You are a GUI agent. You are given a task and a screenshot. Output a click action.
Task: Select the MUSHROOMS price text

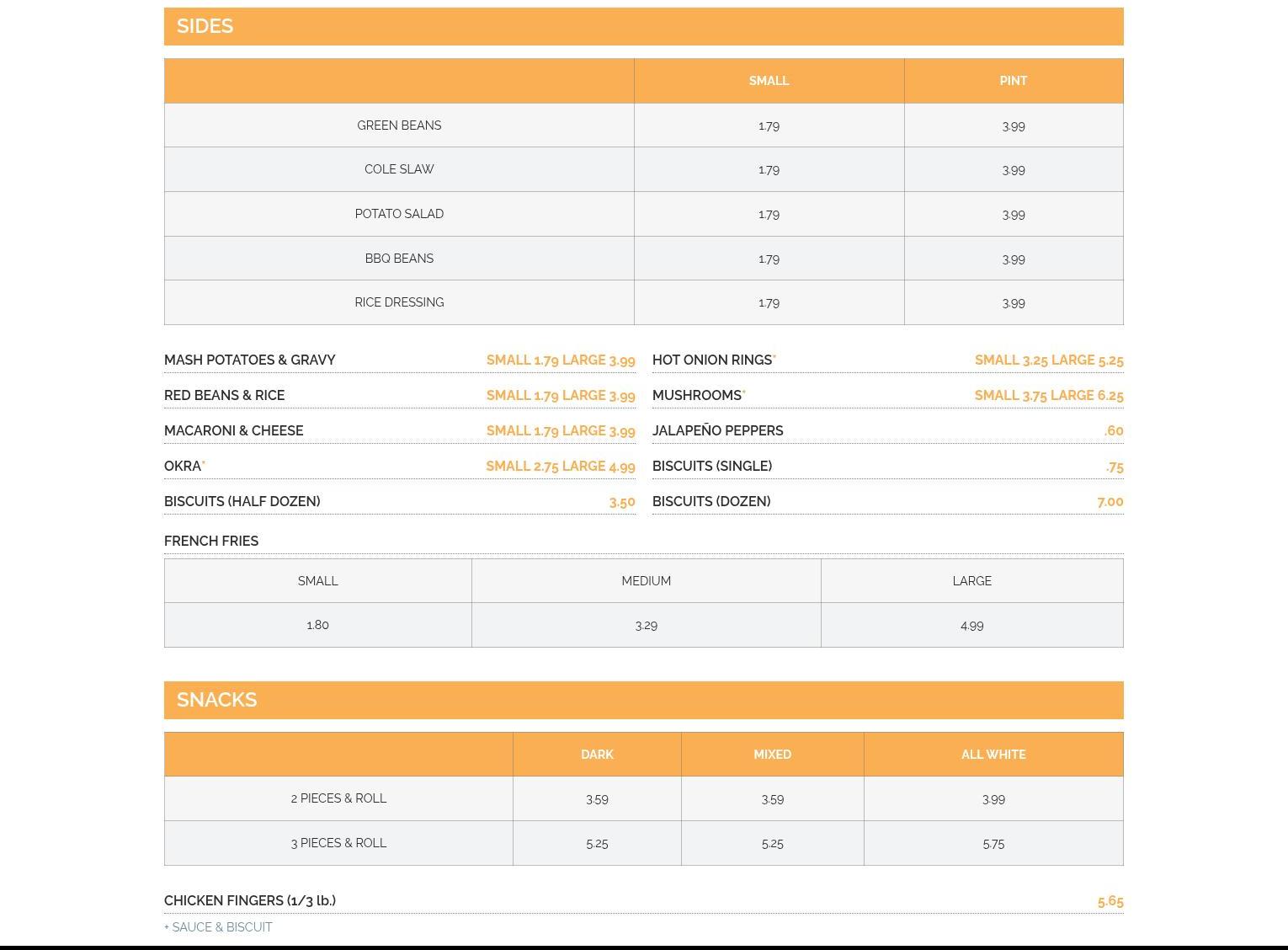tap(1048, 396)
